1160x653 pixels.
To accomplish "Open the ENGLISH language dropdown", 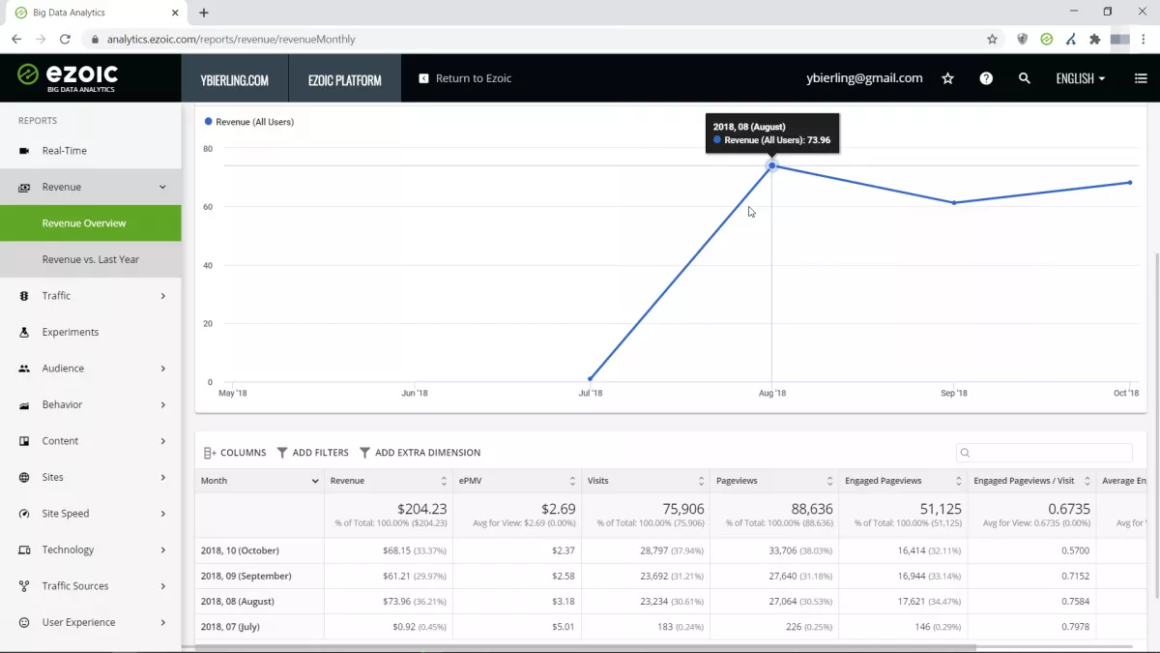I will [1080, 78].
